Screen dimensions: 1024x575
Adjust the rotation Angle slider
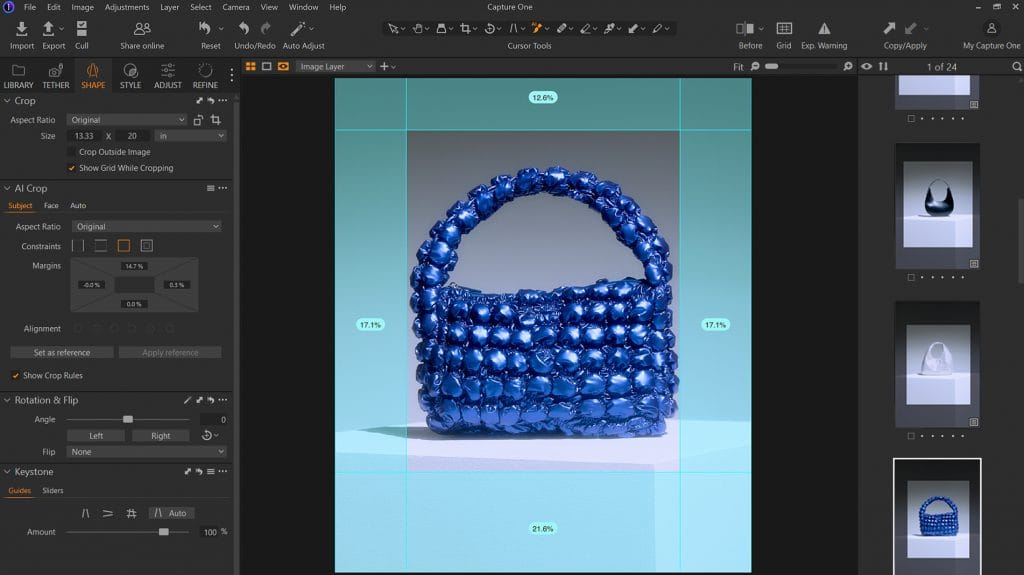coord(128,419)
